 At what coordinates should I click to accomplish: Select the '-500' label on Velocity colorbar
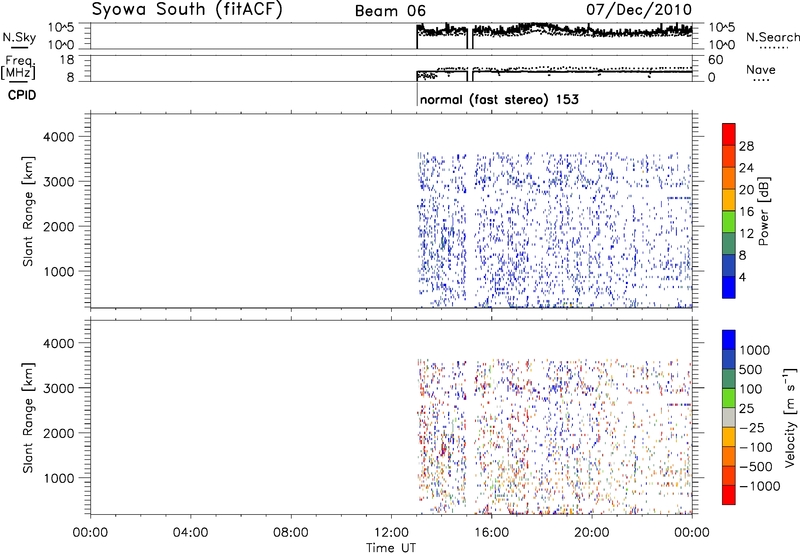point(756,466)
